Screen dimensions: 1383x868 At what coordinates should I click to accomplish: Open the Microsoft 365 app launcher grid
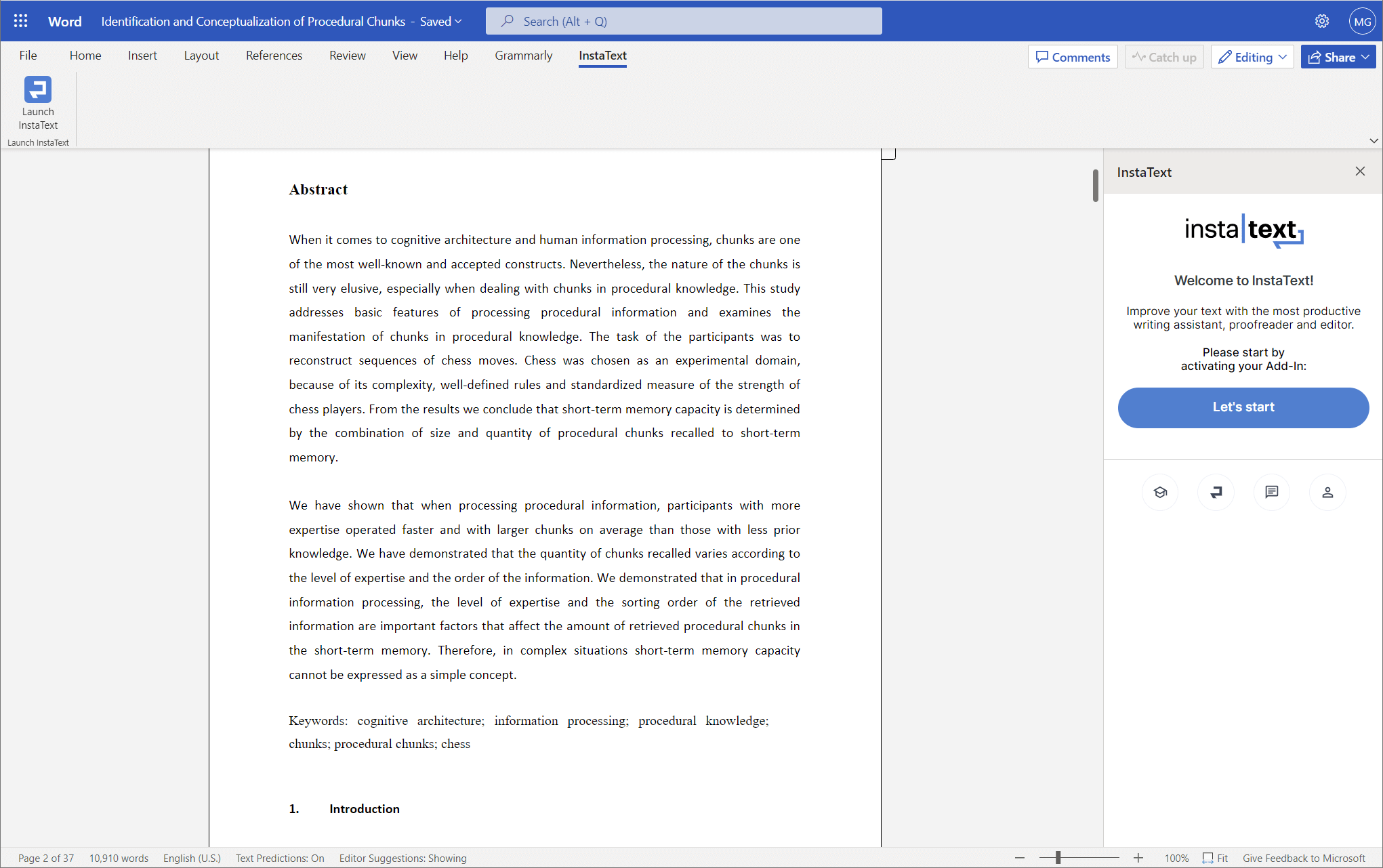[x=20, y=20]
